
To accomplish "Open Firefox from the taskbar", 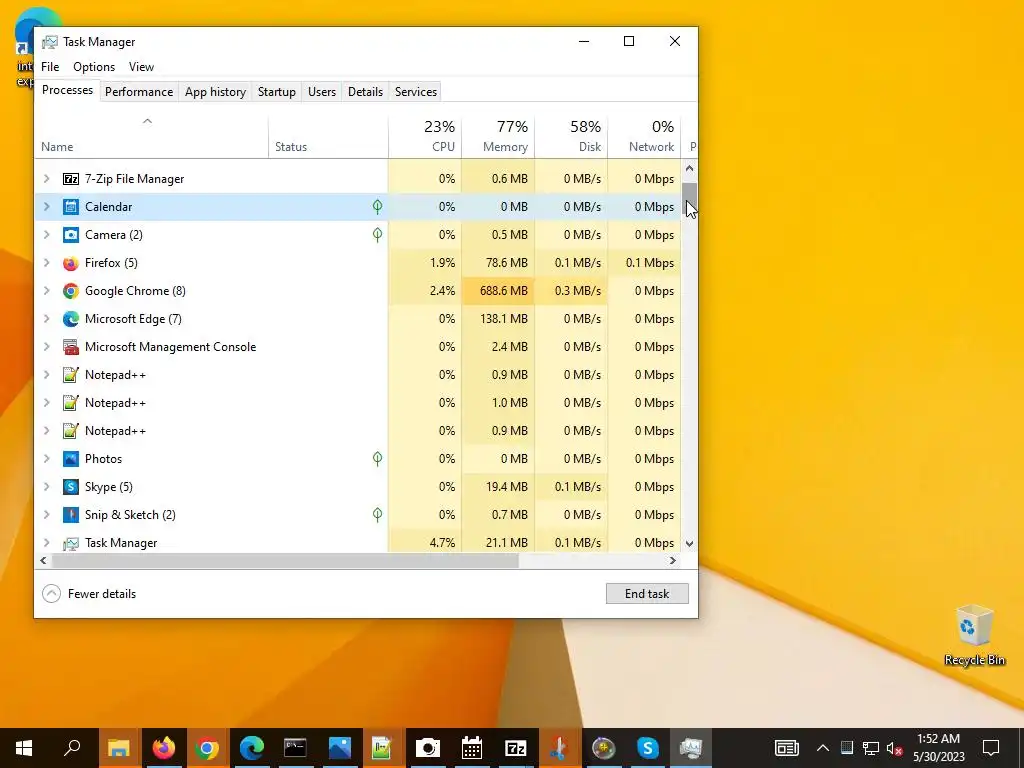I will tap(163, 748).
